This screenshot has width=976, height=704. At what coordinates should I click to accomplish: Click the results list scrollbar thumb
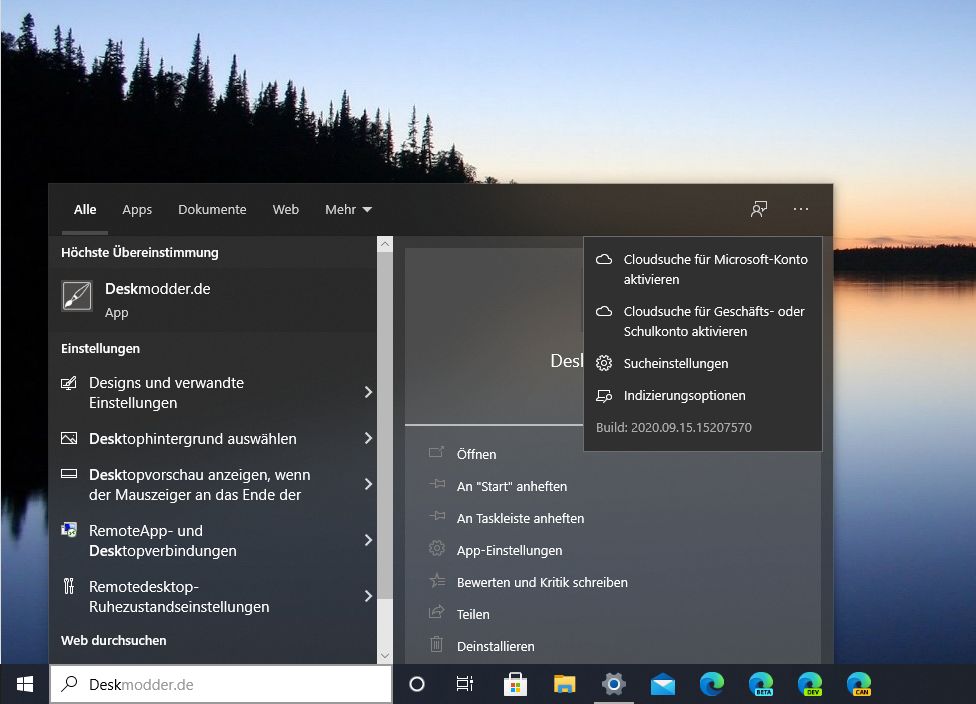click(385, 425)
